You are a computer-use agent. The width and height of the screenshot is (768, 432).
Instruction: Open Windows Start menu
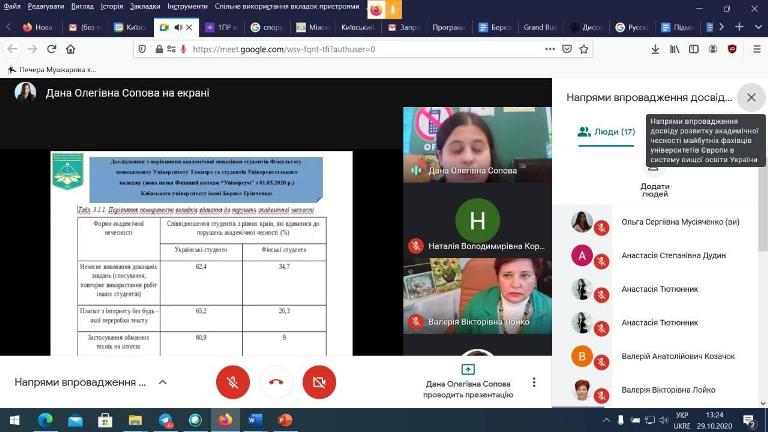pyautogui.click(x=15, y=420)
